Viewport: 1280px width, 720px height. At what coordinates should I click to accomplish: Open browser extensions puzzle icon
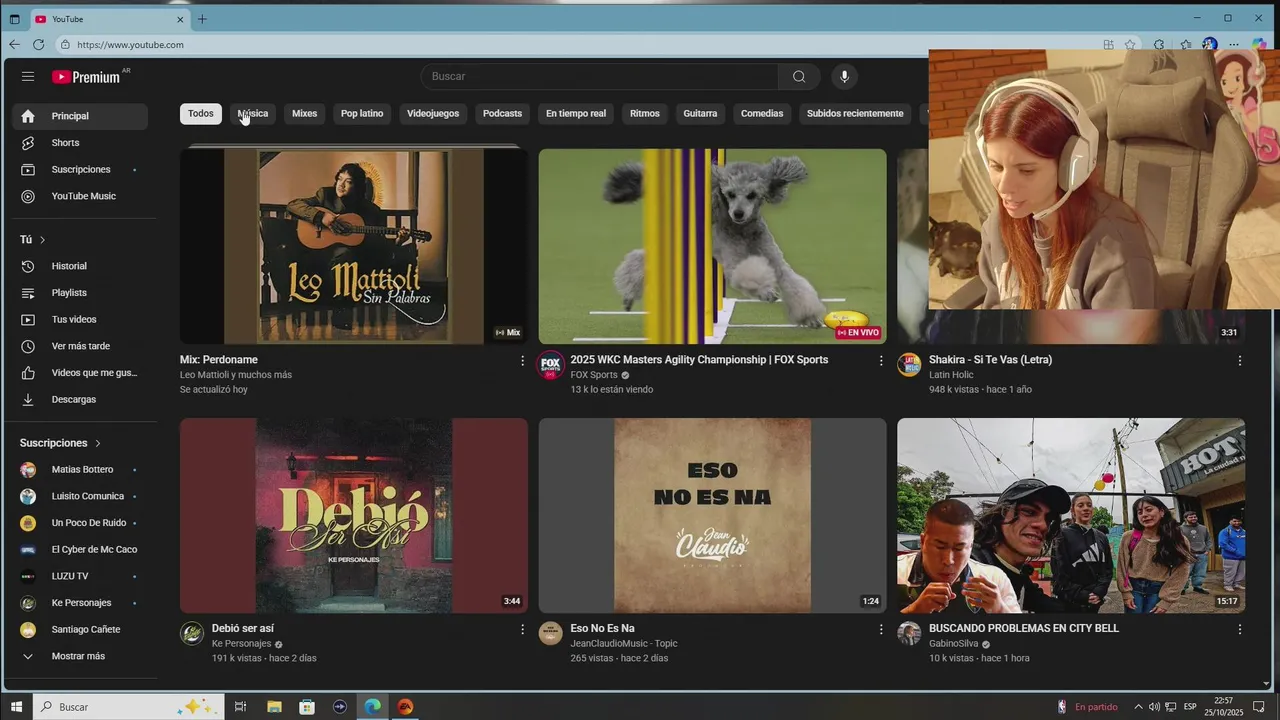[1159, 45]
